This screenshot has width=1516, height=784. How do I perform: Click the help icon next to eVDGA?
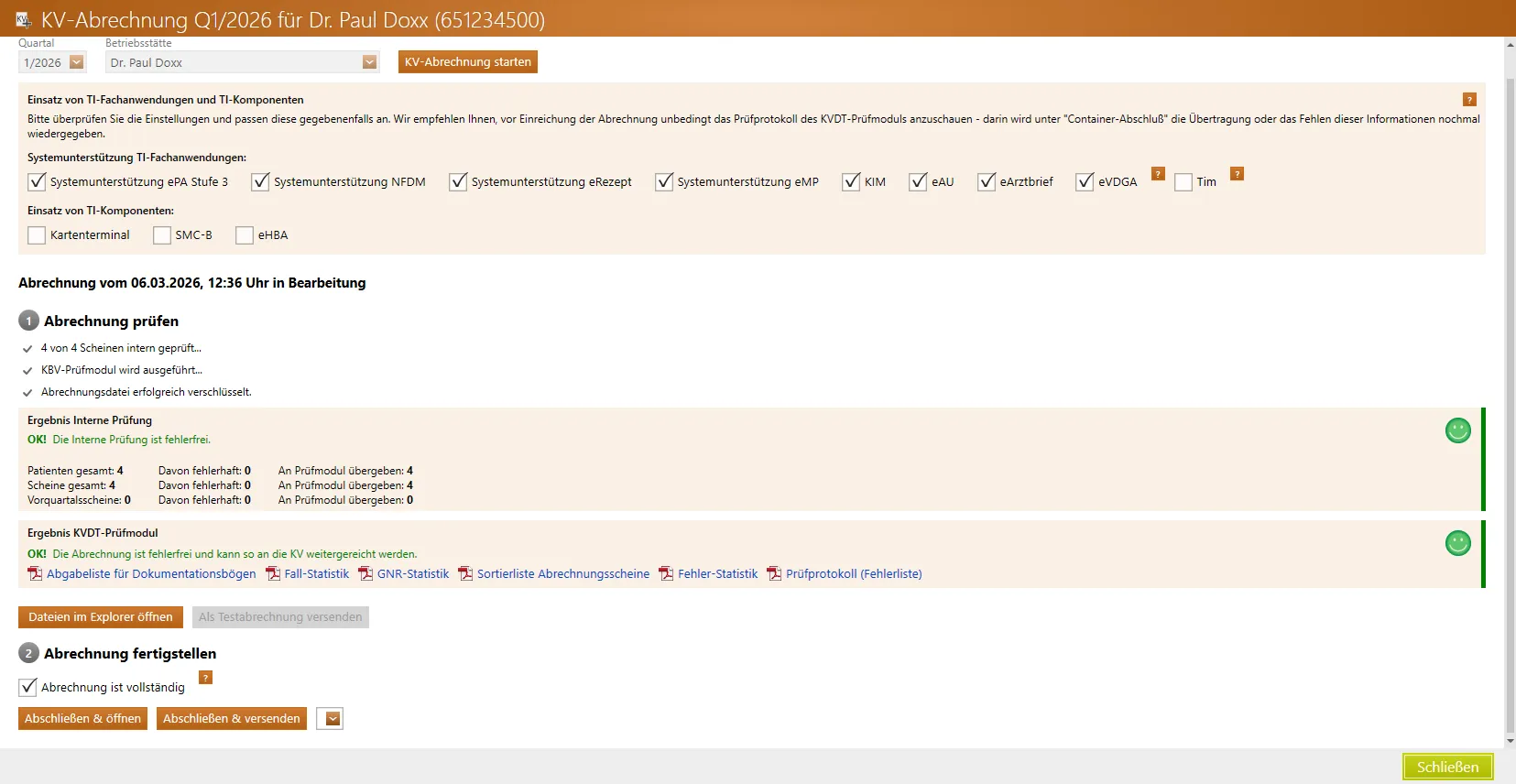pyautogui.click(x=1158, y=174)
